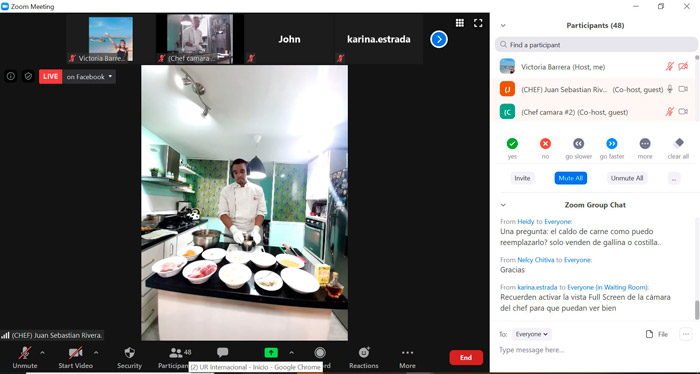This screenshot has width=700, height=374.
Task: Open the Chat bubble in toolbar
Action: pyautogui.click(x=222, y=353)
